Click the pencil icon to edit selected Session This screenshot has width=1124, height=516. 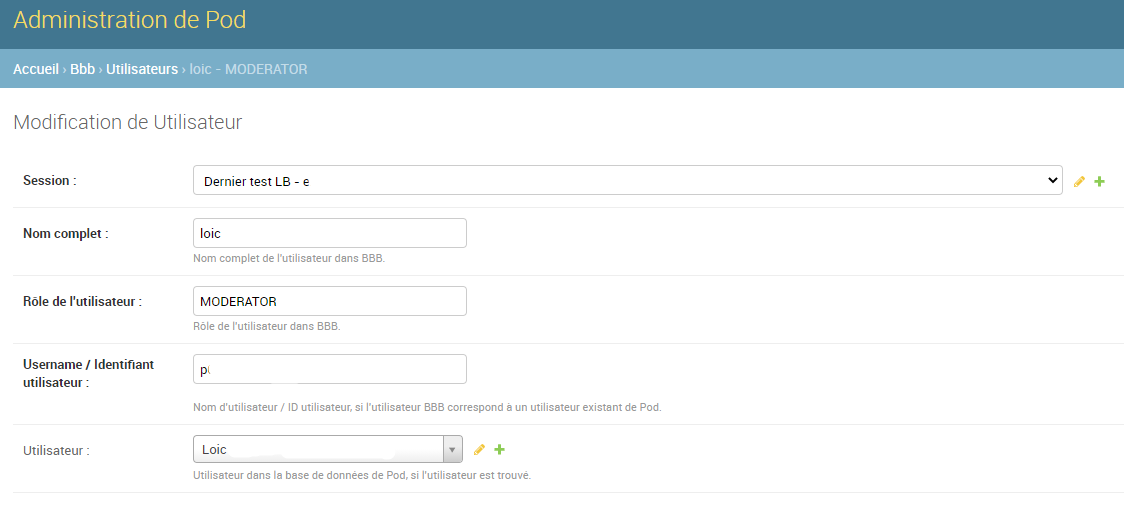point(1079,182)
